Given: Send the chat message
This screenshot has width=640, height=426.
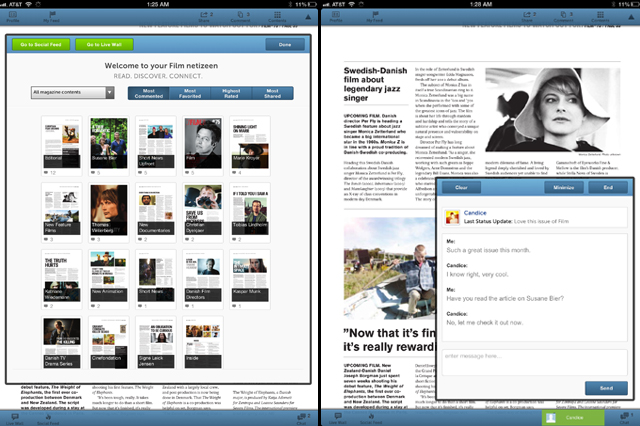Looking at the screenshot, I should 606,387.
